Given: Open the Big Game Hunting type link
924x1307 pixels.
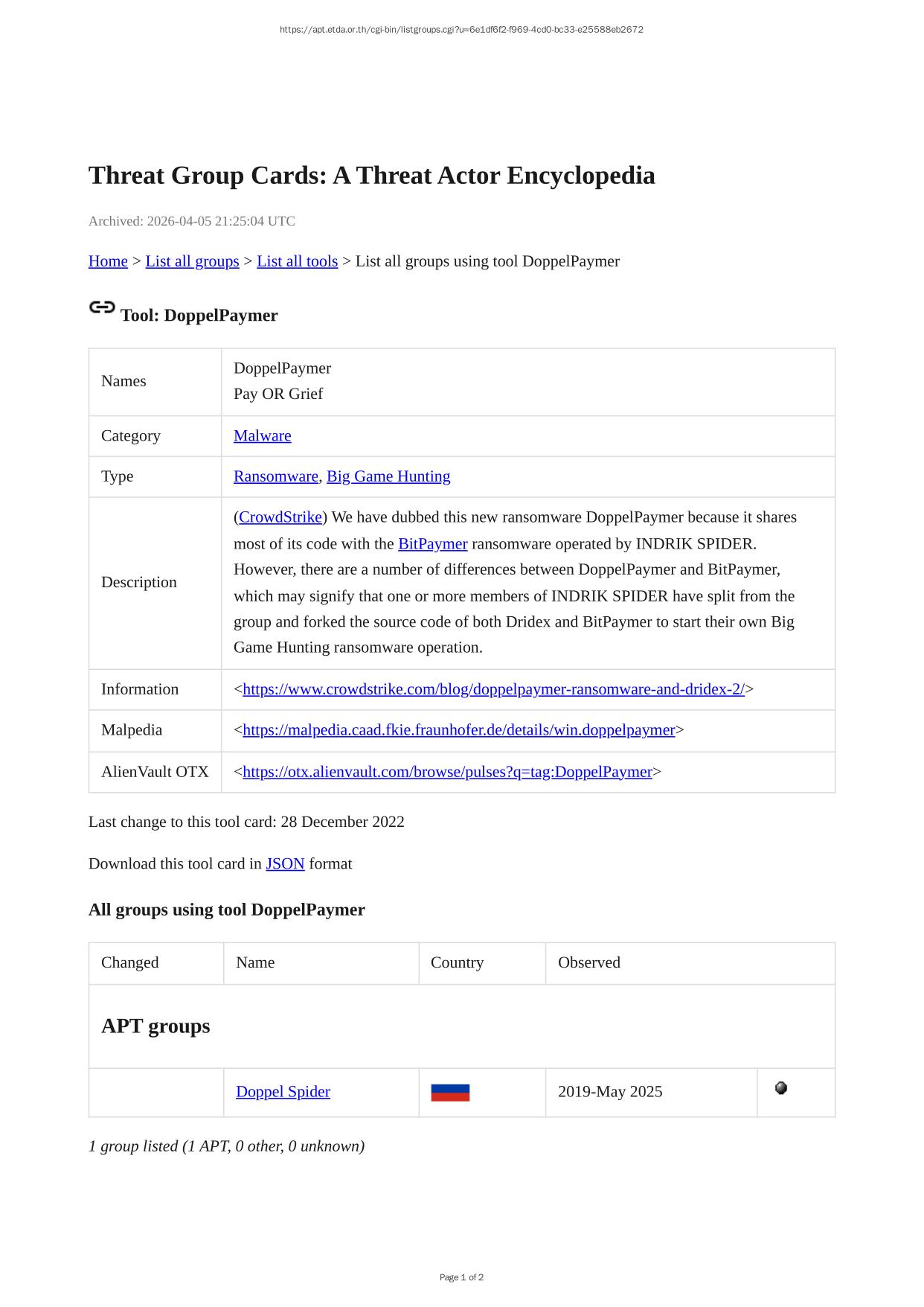Looking at the screenshot, I should [x=388, y=476].
